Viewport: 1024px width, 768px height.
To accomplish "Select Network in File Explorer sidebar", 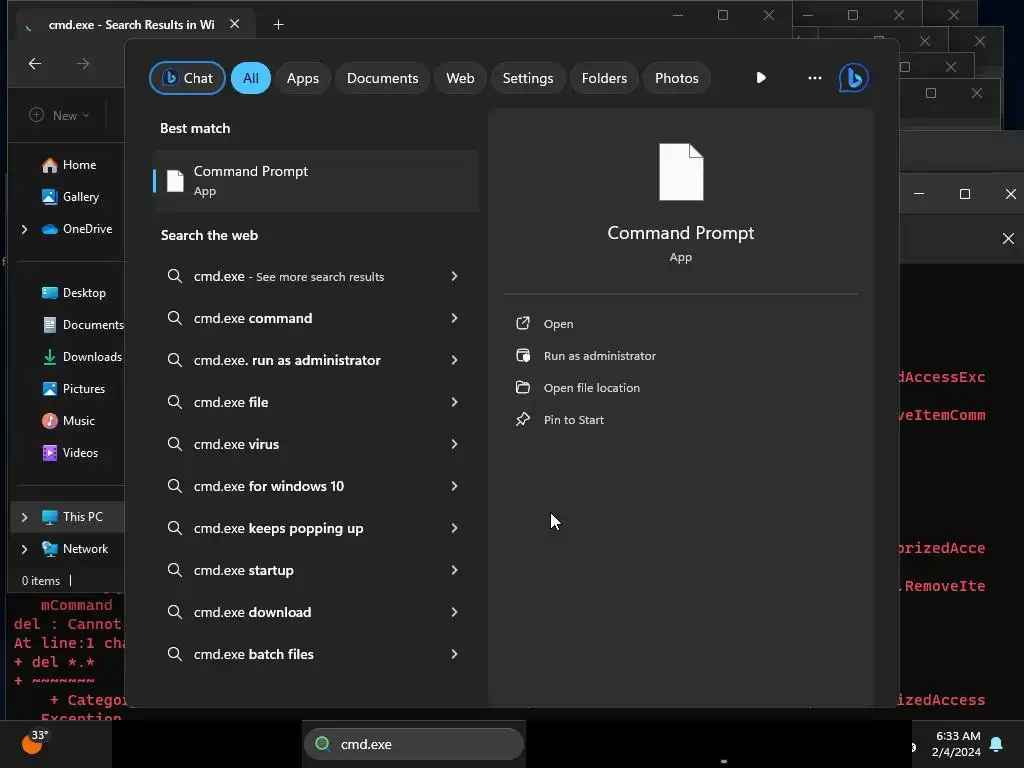I will [74, 549].
